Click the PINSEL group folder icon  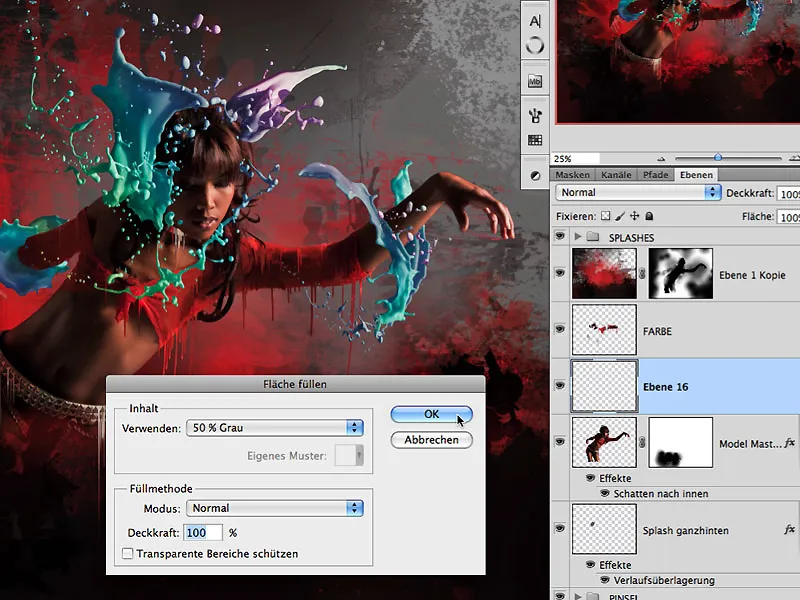pyautogui.click(x=592, y=596)
